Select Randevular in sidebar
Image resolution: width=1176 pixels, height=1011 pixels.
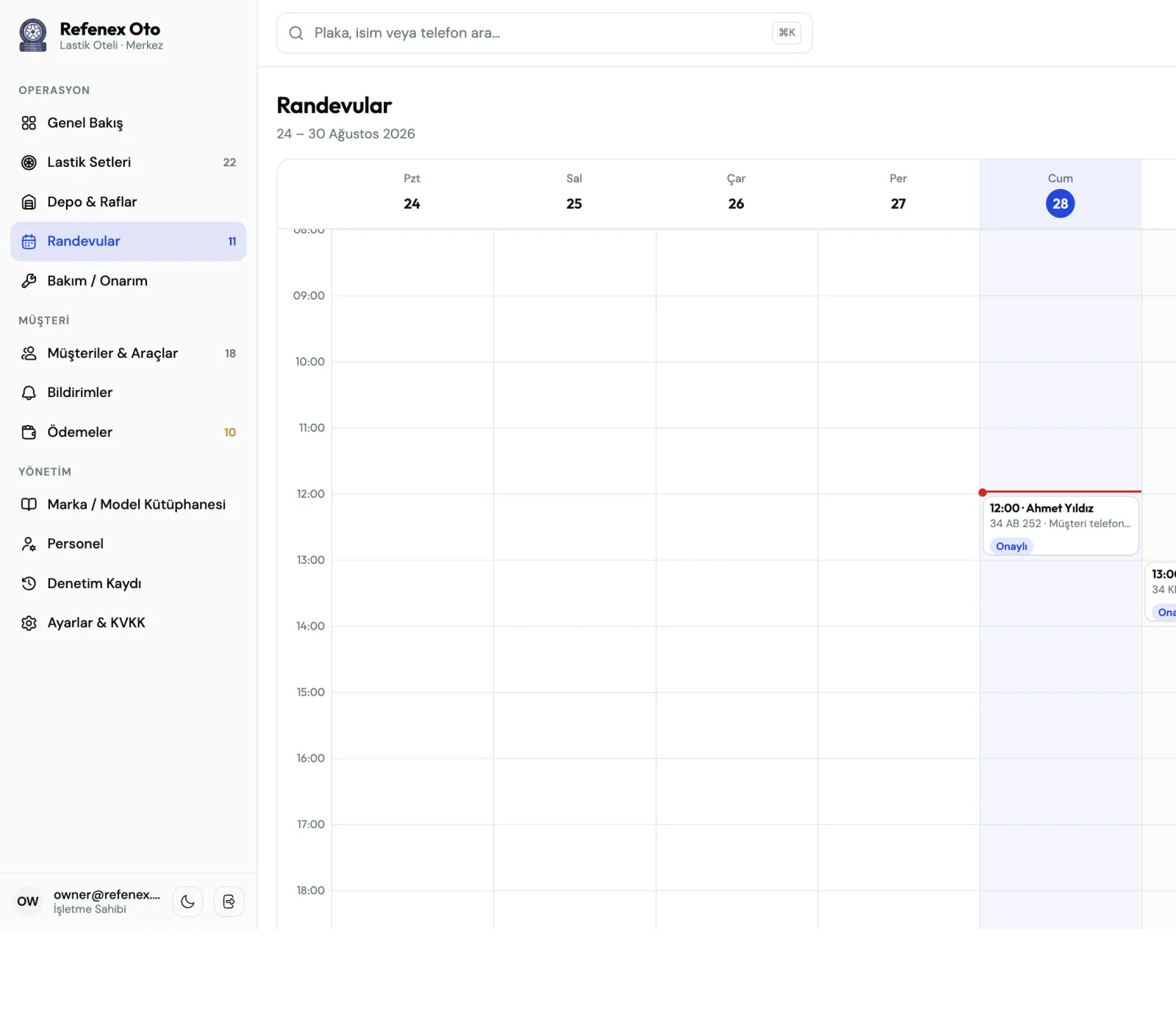click(x=128, y=241)
